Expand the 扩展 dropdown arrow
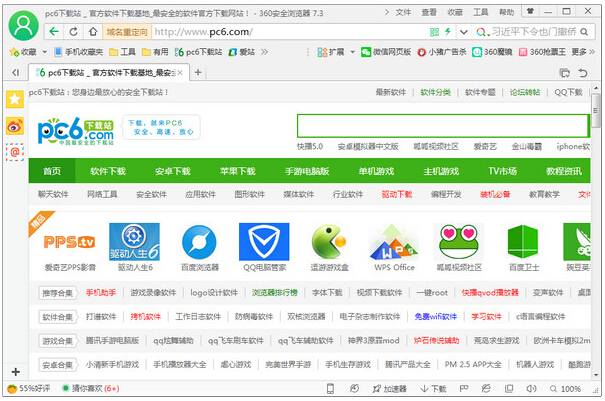This screenshot has width=605, height=401. pyautogui.click(x=352, y=52)
